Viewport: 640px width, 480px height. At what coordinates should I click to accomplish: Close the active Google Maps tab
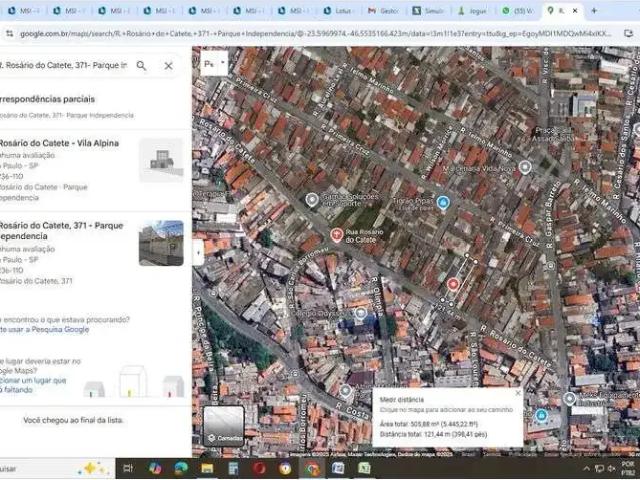click(575, 11)
